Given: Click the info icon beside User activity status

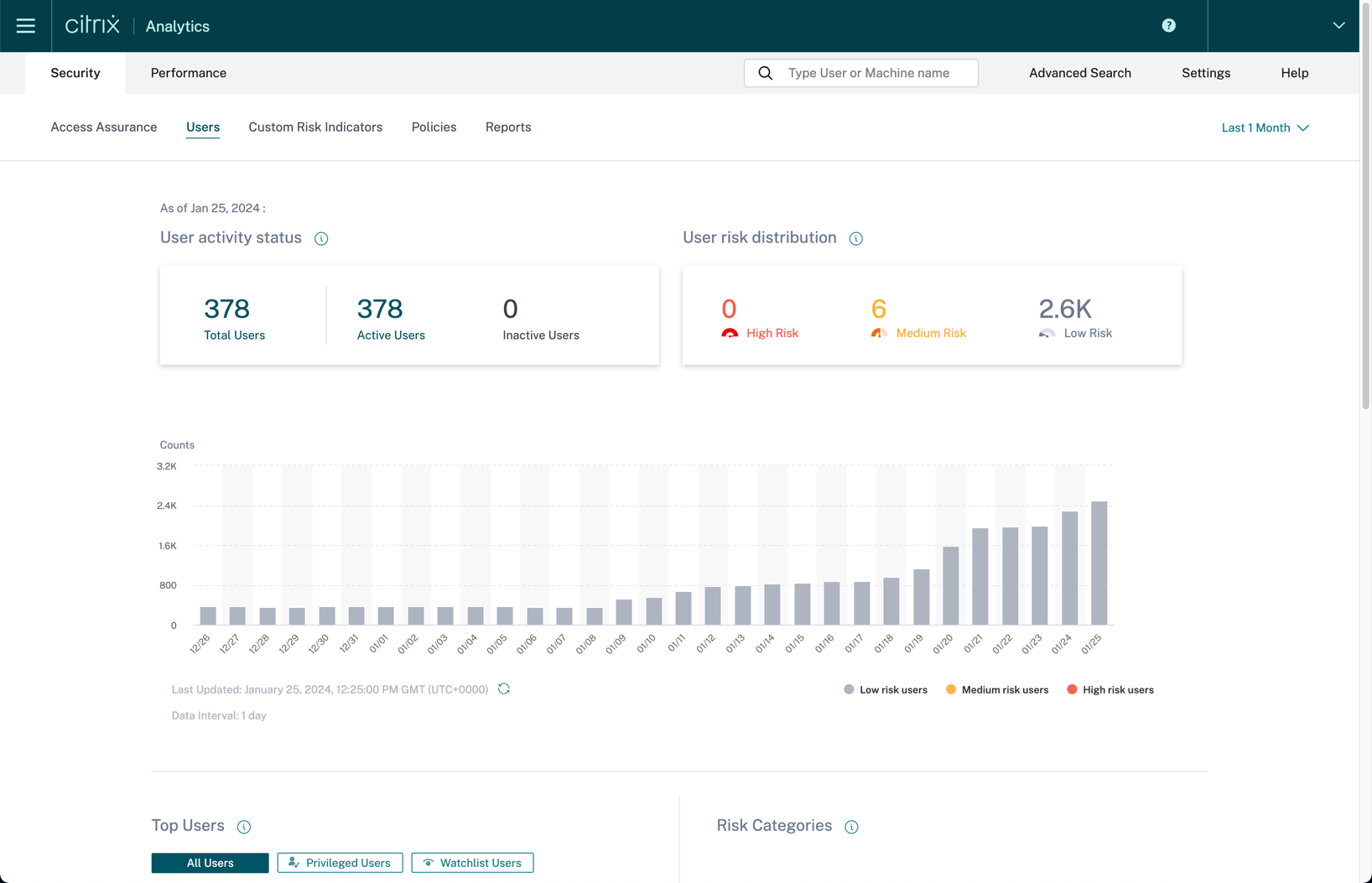Looking at the screenshot, I should point(321,239).
